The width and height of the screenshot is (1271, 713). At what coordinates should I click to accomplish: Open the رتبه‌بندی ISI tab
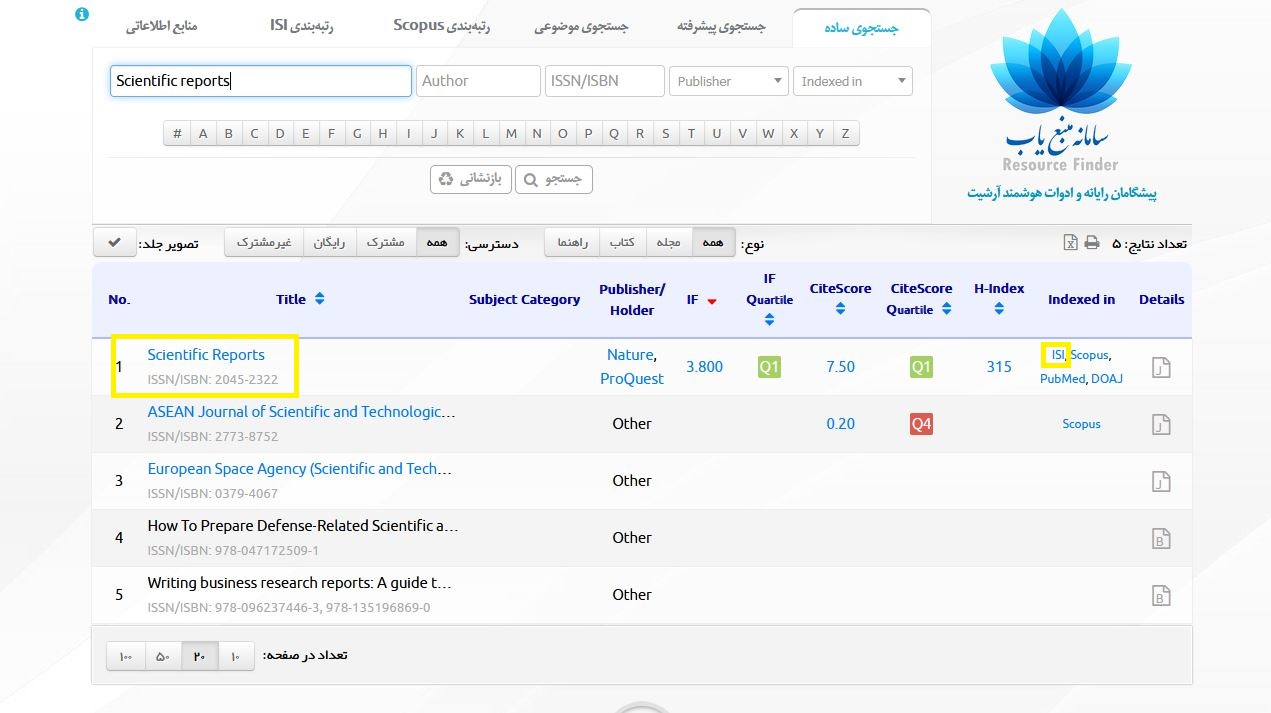point(302,26)
